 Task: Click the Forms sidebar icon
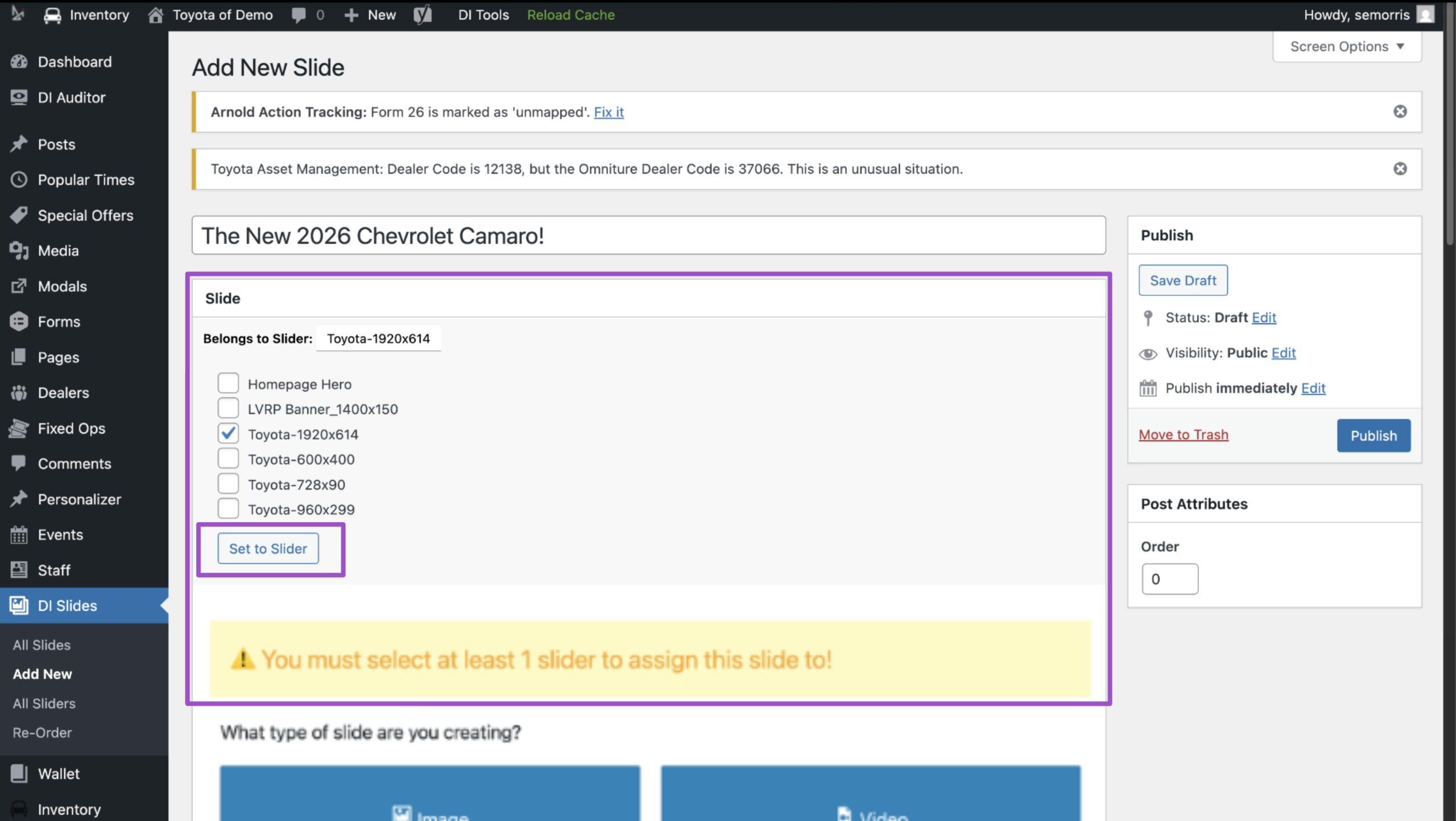(x=19, y=321)
